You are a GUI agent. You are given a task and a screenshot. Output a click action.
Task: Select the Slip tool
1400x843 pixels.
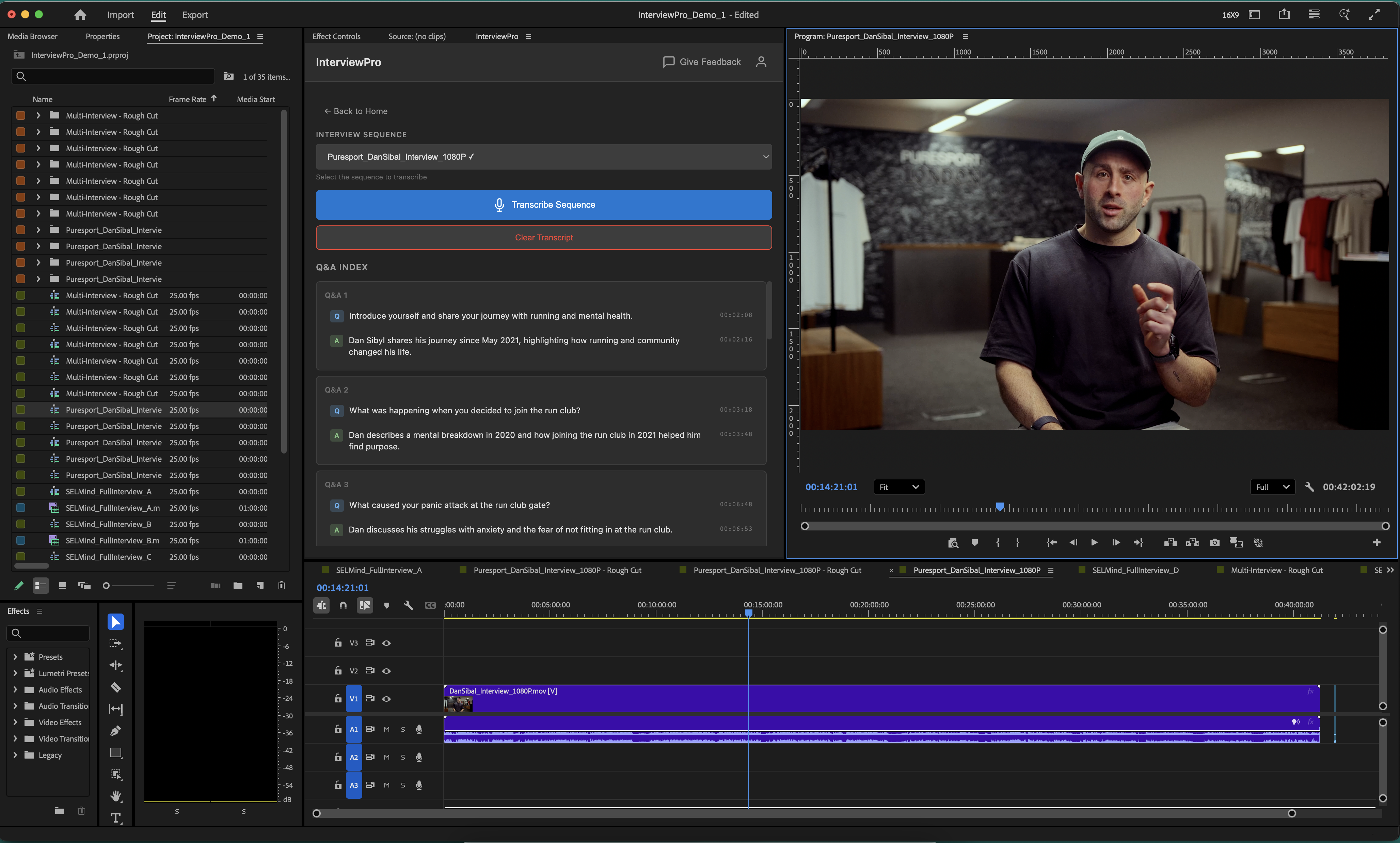click(116, 709)
